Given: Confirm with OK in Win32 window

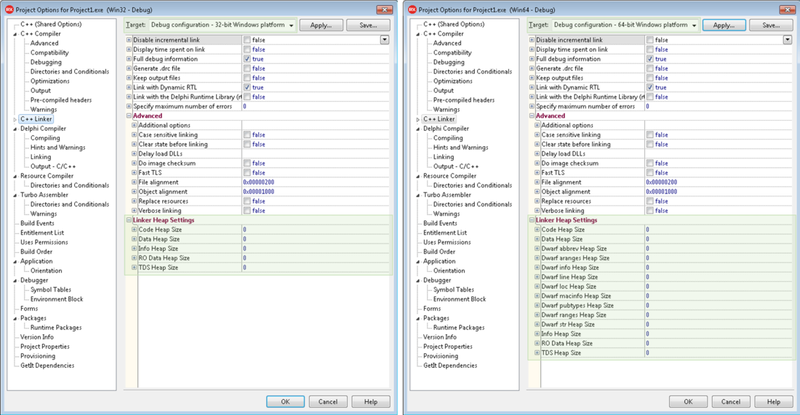Looking at the screenshot, I should click(x=285, y=402).
